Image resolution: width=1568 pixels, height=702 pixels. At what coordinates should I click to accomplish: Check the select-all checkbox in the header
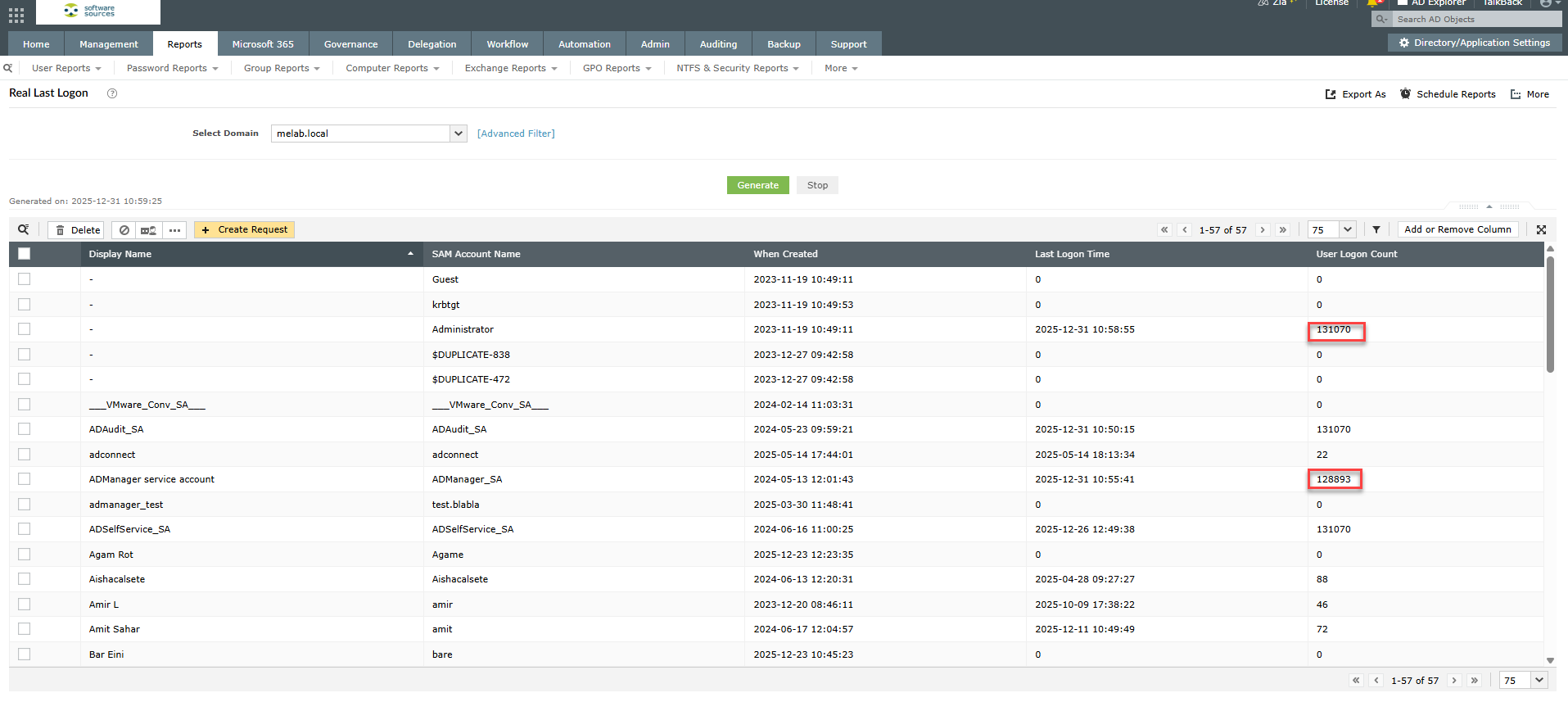coord(25,254)
